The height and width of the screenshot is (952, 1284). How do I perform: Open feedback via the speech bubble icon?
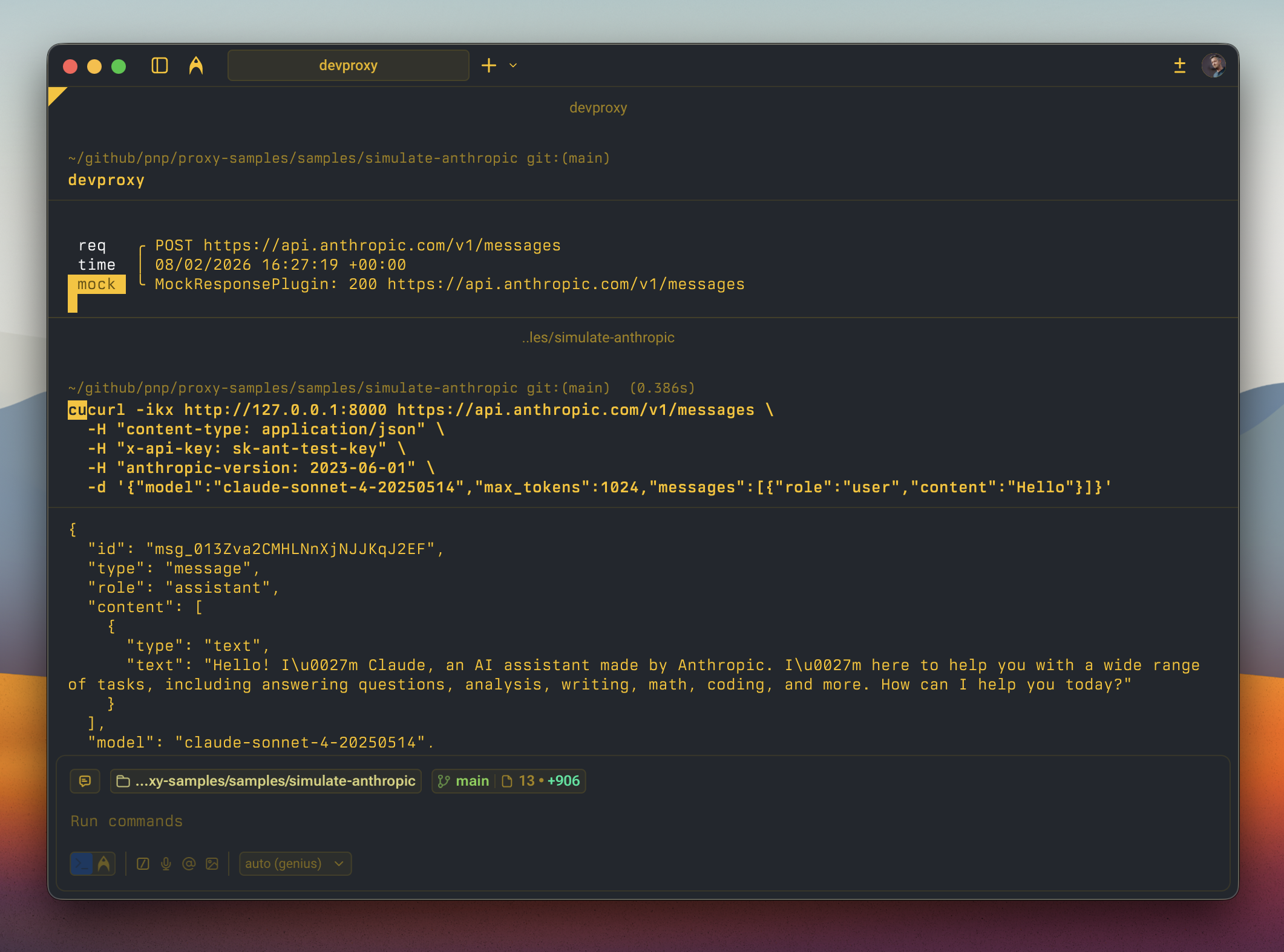pos(85,781)
